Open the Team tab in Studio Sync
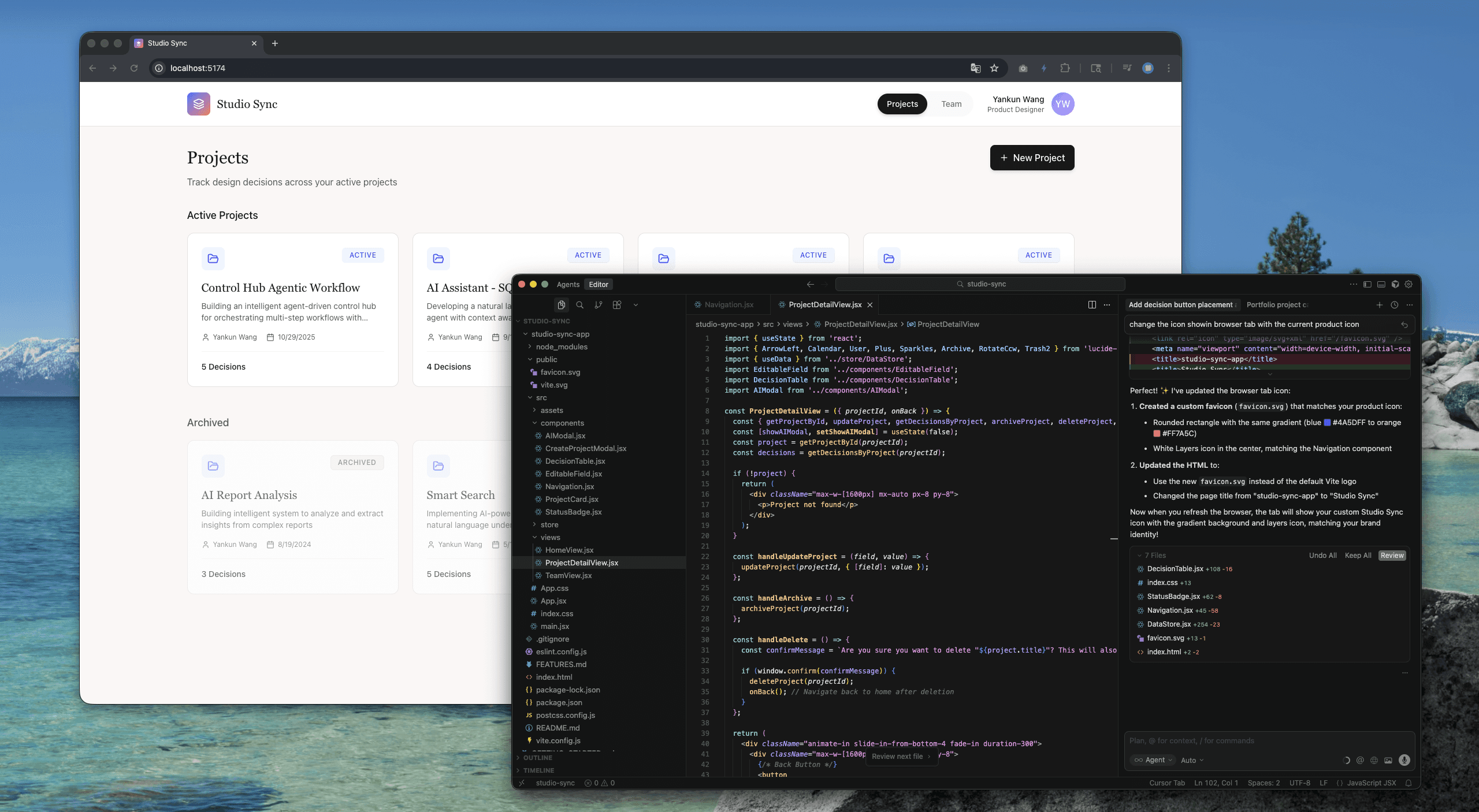 pos(951,104)
